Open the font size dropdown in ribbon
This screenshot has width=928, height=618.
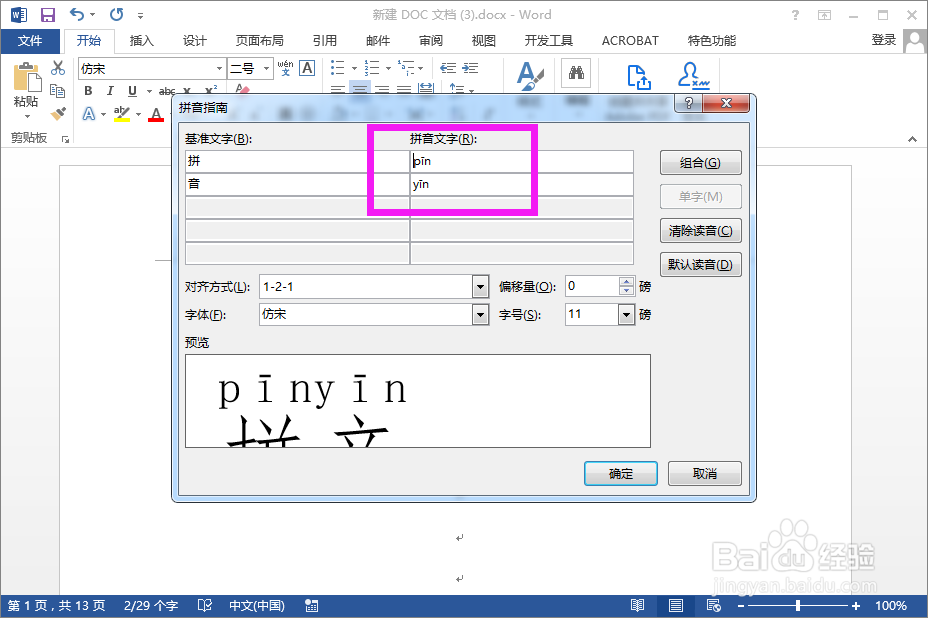point(266,69)
